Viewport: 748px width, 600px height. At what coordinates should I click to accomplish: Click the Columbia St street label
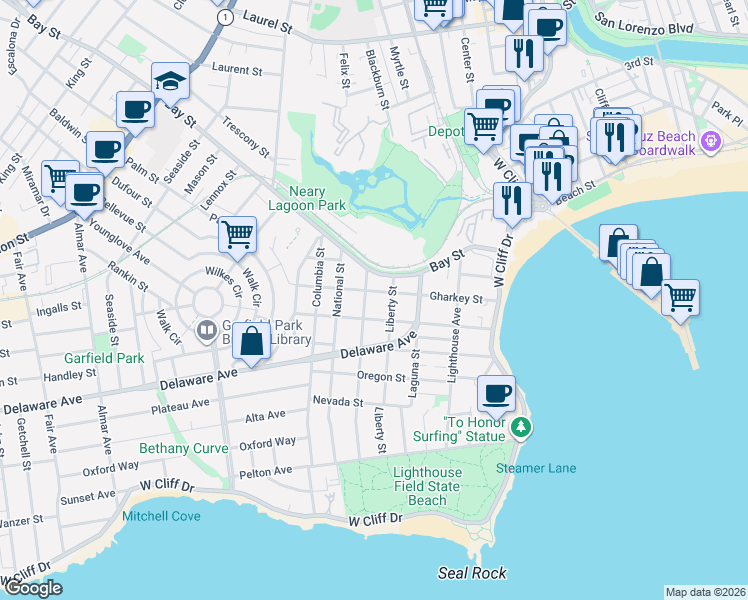(x=318, y=277)
